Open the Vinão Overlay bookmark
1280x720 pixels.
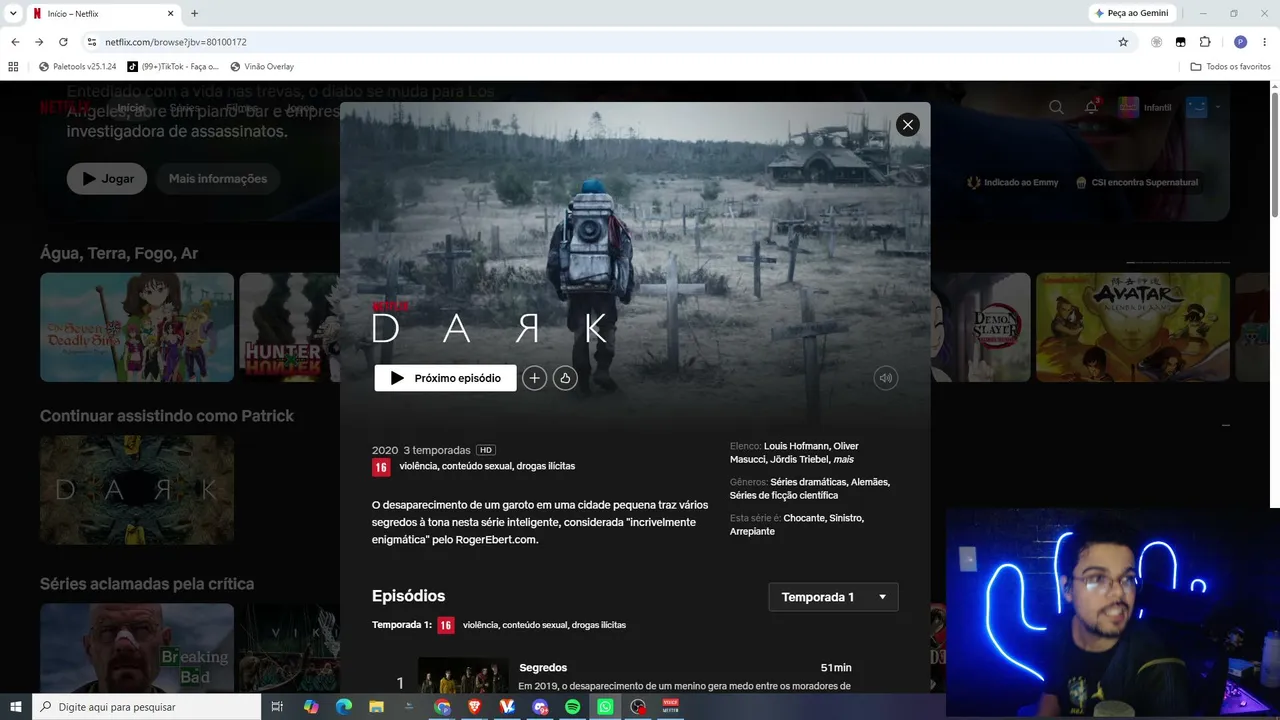(262, 67)
